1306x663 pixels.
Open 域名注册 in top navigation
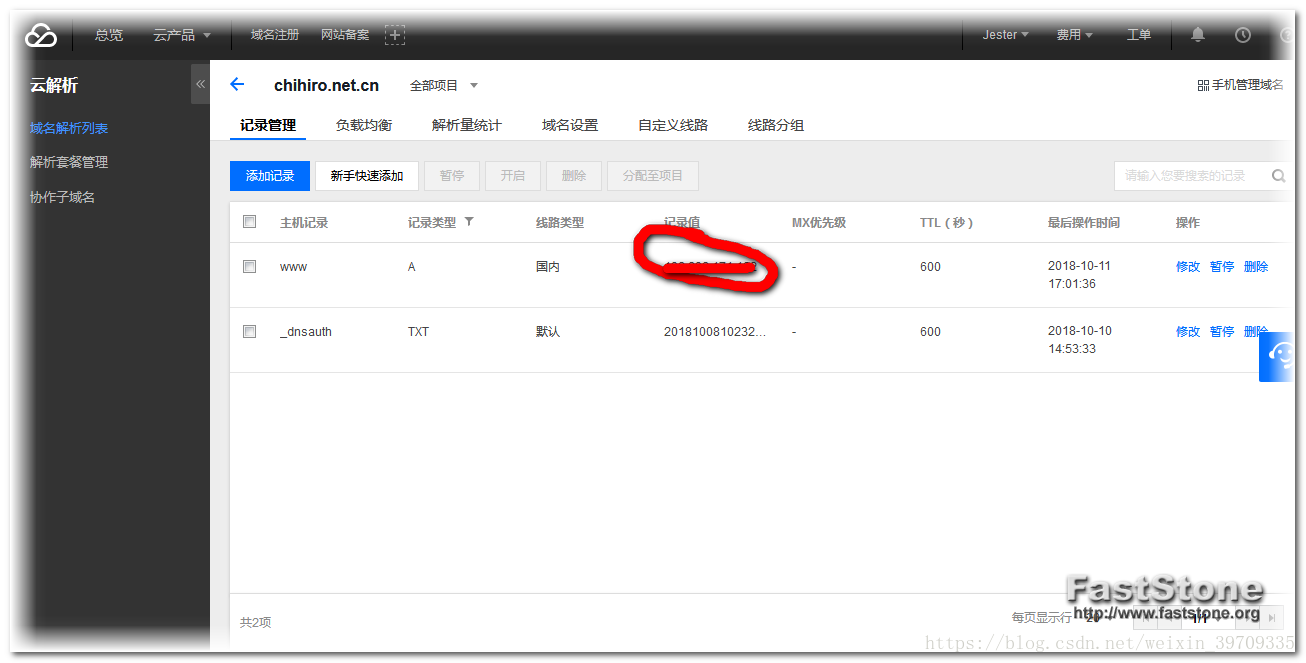pos(275,35)
